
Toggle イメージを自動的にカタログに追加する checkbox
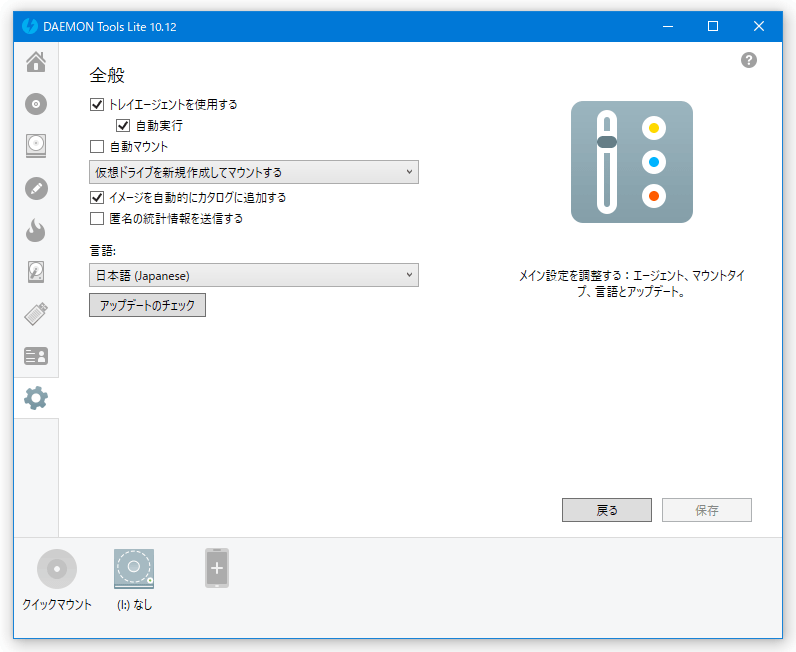pyautogui.click(x=97, y=198)
